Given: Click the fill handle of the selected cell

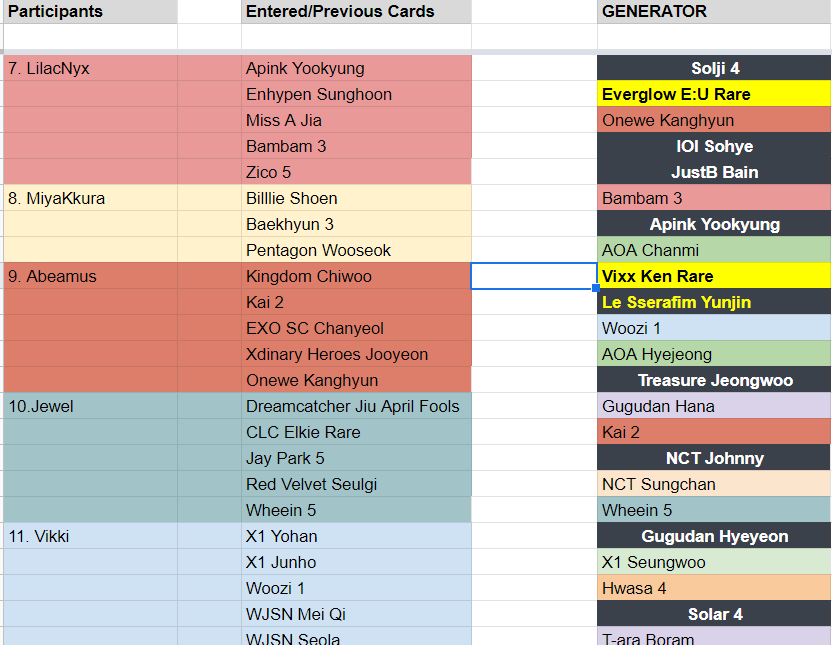Looking at the screenshot, I should (596, 288).
